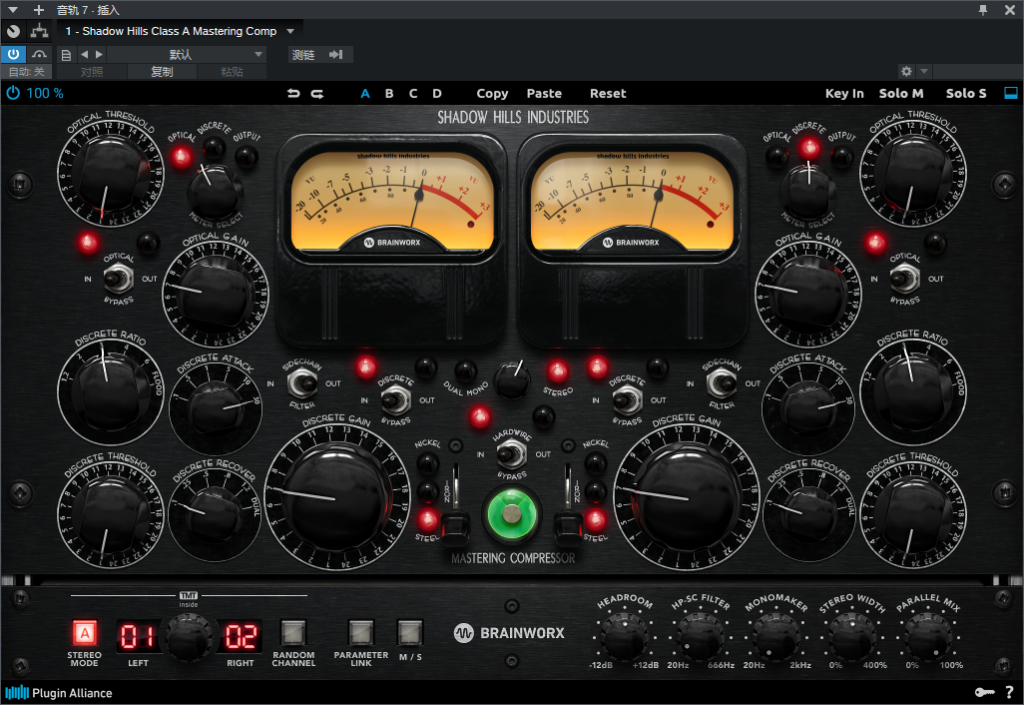Click the Brainworx logo in the bottom panel
The width and height of the screenshot is (1024, 705).
click(509, 633)
